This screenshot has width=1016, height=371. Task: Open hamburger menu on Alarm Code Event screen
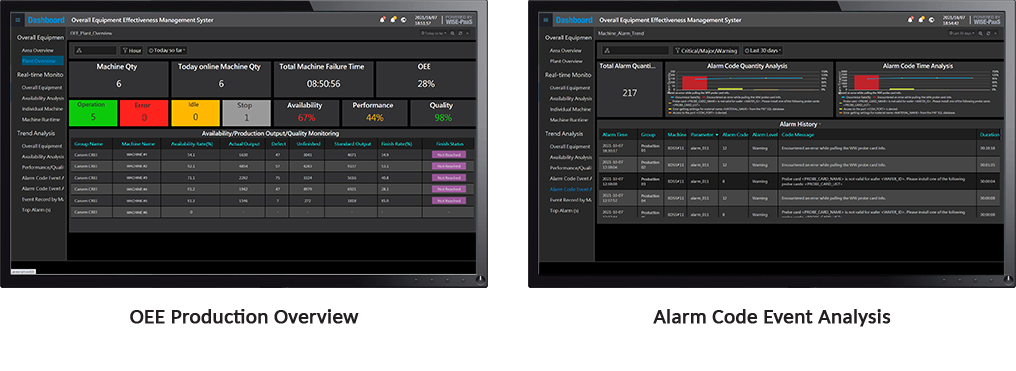[546, 20]
